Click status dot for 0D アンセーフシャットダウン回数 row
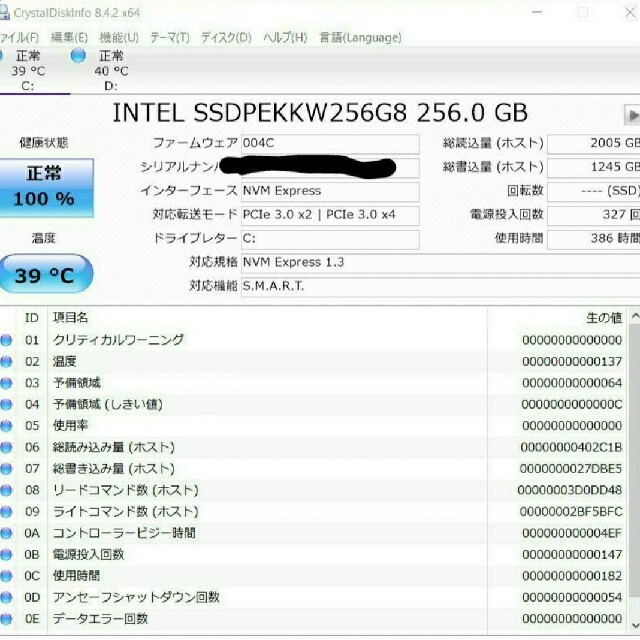This screenshot has height=640, width=640. tap(6, 598)
